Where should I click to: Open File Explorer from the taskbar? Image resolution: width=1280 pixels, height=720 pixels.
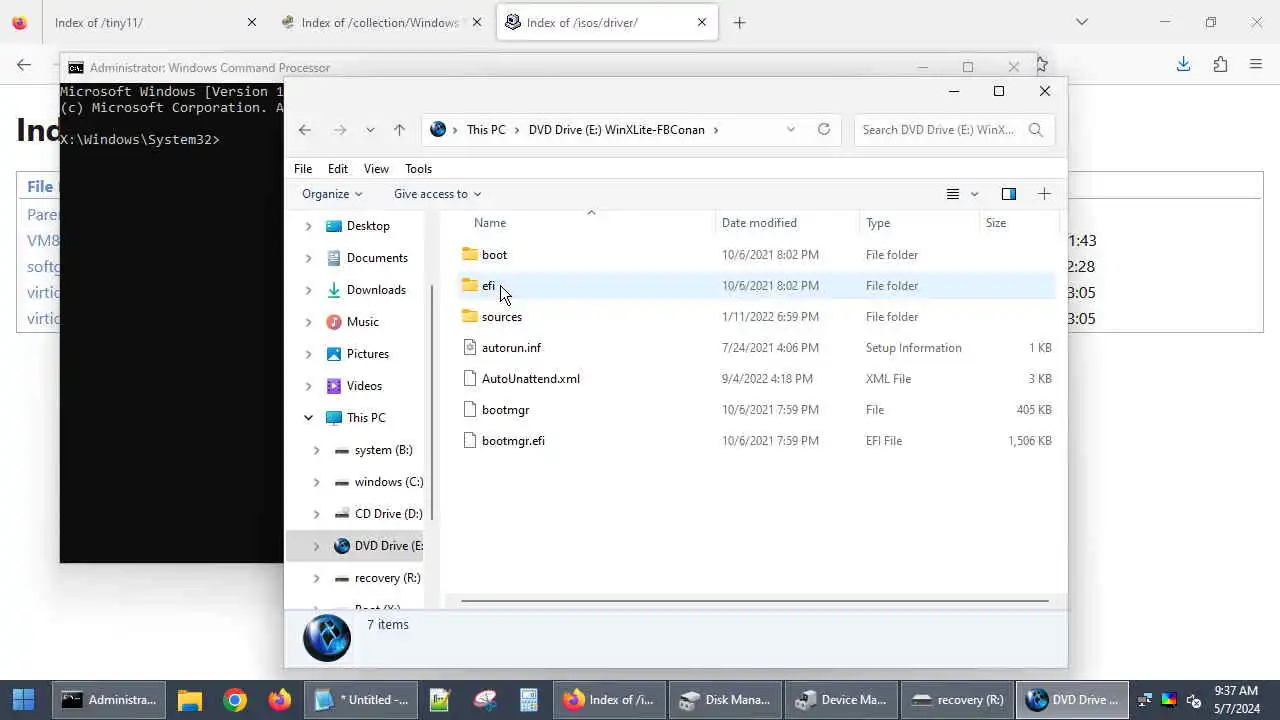click(190, 700)
